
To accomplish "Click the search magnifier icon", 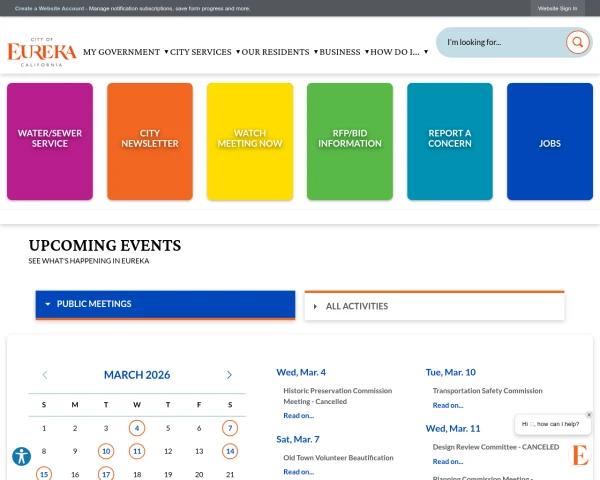I will pos(577,42).
